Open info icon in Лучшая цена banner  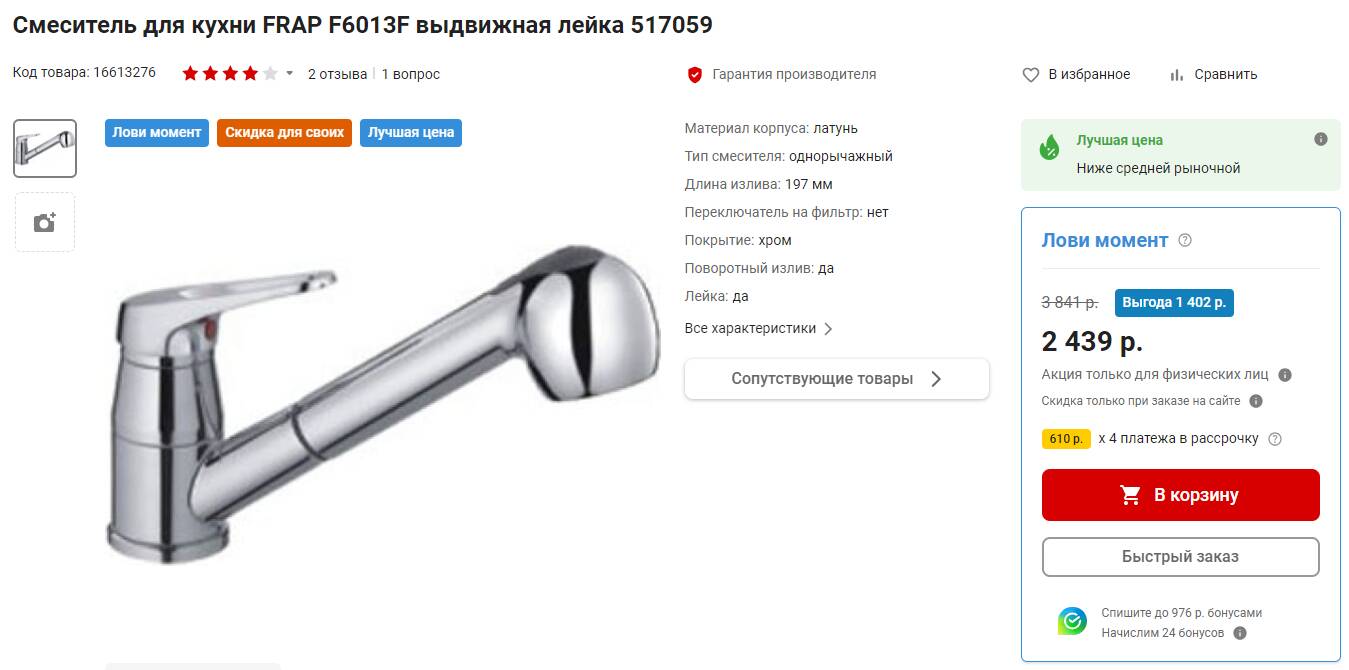[1321, 139]
